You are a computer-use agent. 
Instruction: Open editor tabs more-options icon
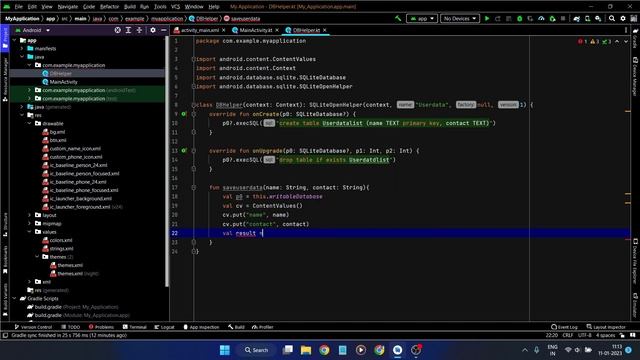coord(626,30)
